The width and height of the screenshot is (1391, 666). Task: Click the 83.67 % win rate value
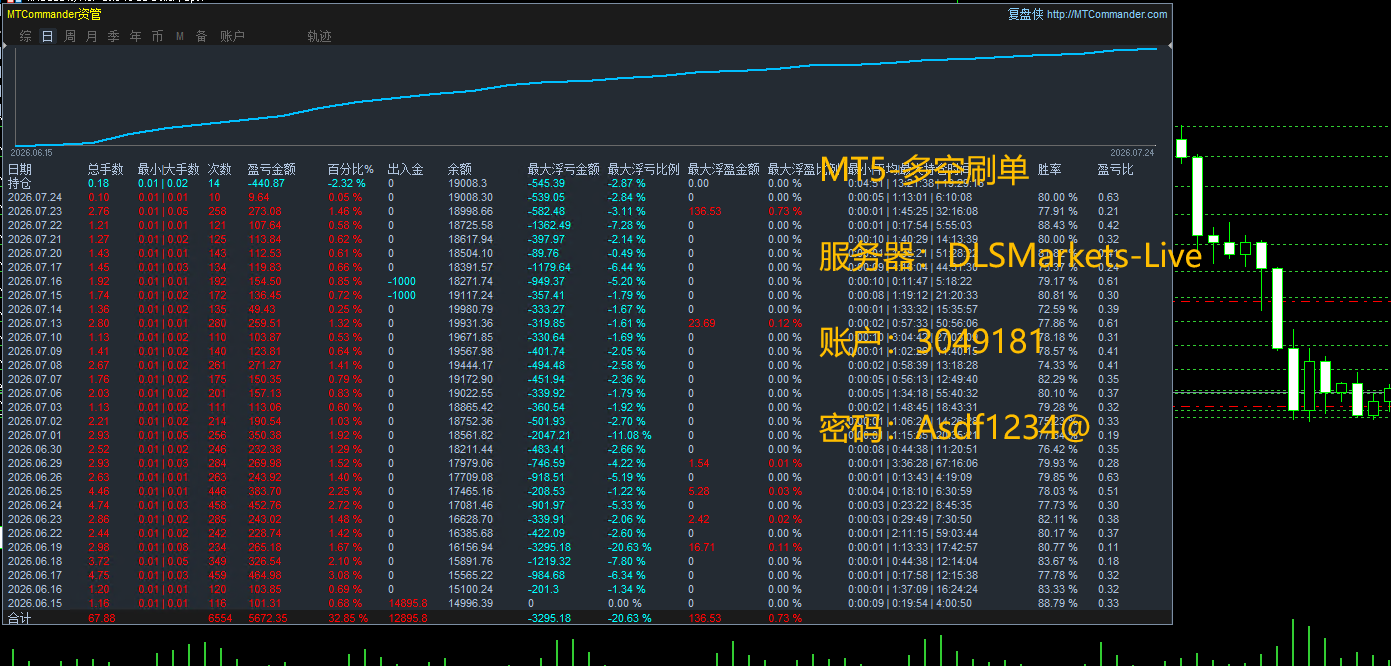[1058, 561]
